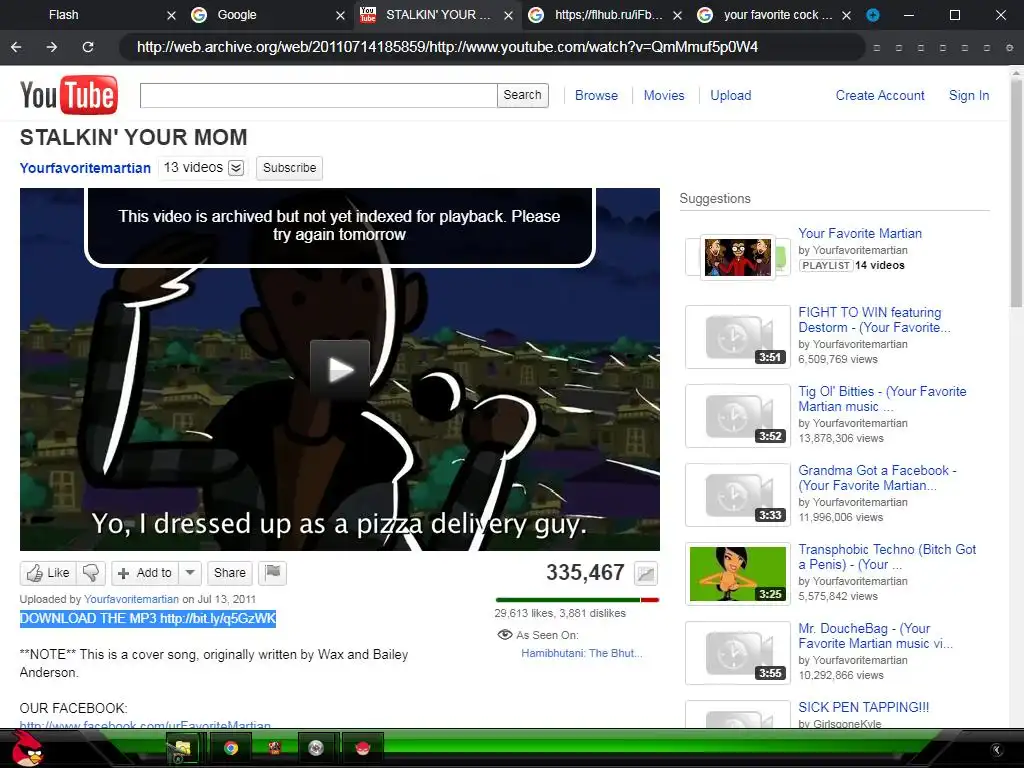Open the Add to dropdown arrow
Image resolution: width=1024 pixels, height=768 pixels.
190,573
